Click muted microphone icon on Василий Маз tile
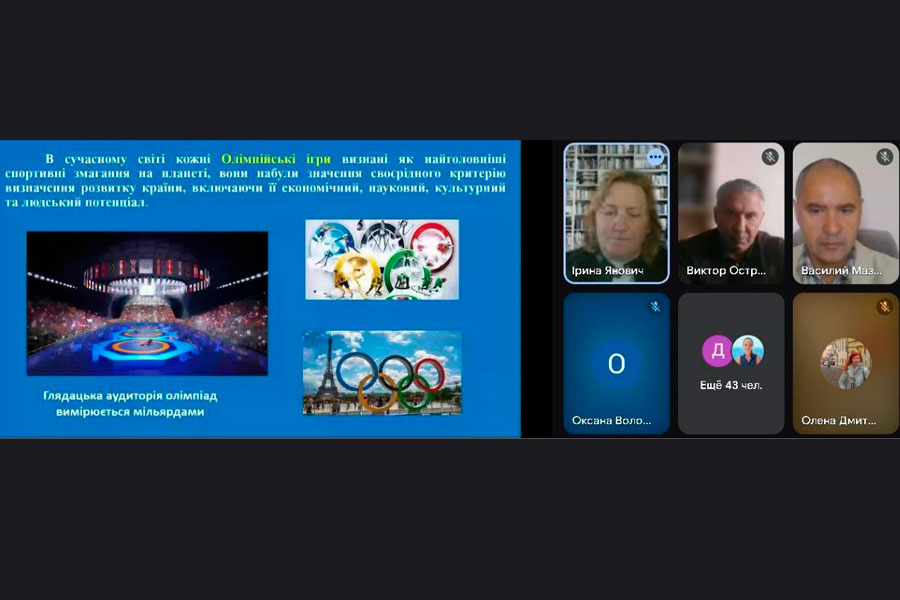The width and height of the screenshot is (900, 600). pyautogui.click(x=885, y=157)
